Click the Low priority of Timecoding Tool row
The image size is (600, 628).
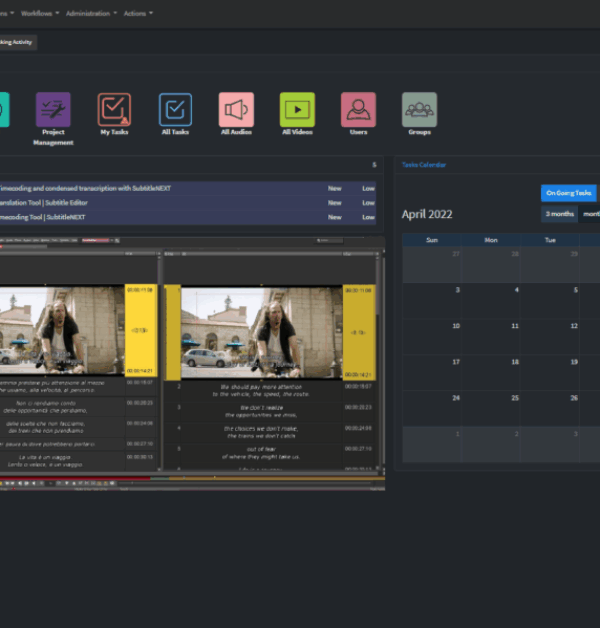pyautogui.click(x=368, y=217)
